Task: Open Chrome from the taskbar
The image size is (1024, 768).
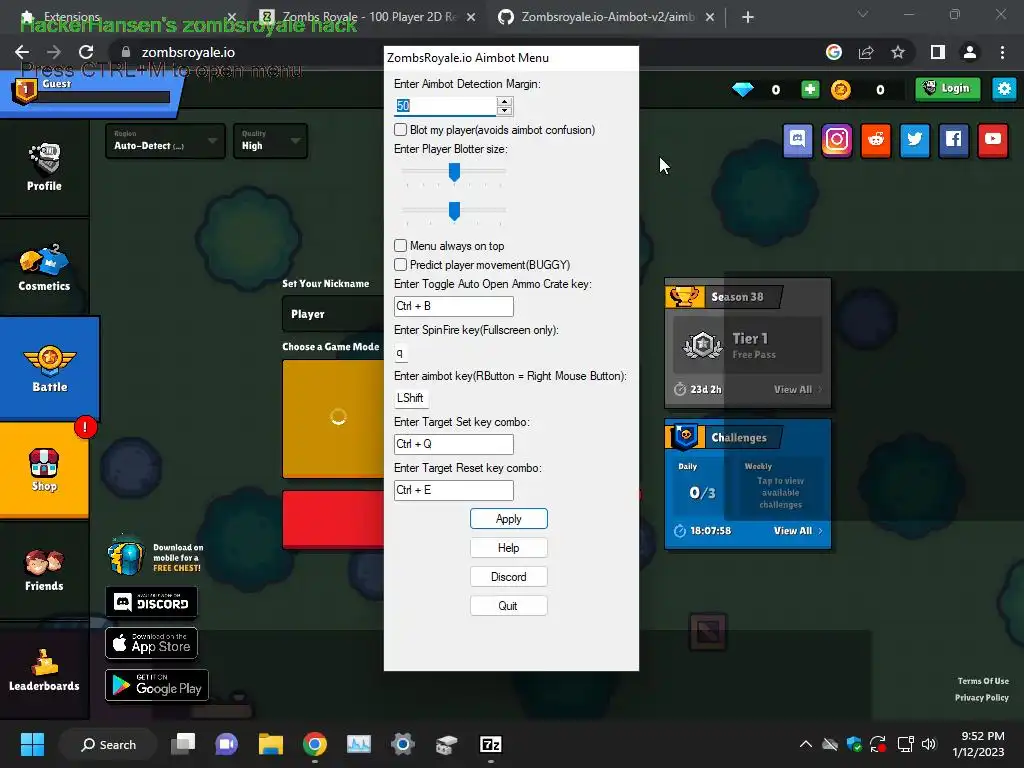Action: click(x=315, y=744)
